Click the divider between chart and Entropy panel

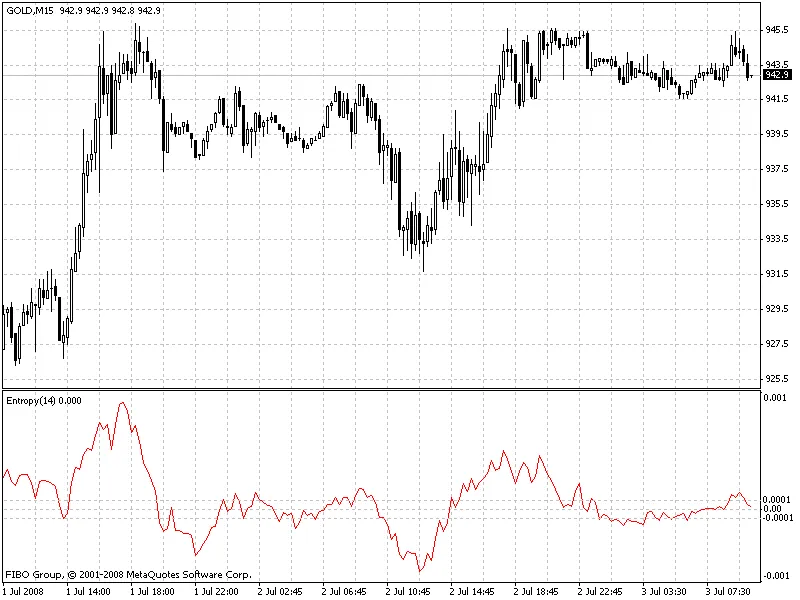pos(380,390)
